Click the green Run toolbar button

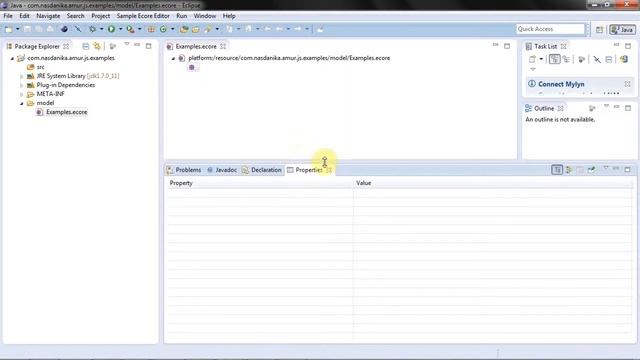[111, 29]
